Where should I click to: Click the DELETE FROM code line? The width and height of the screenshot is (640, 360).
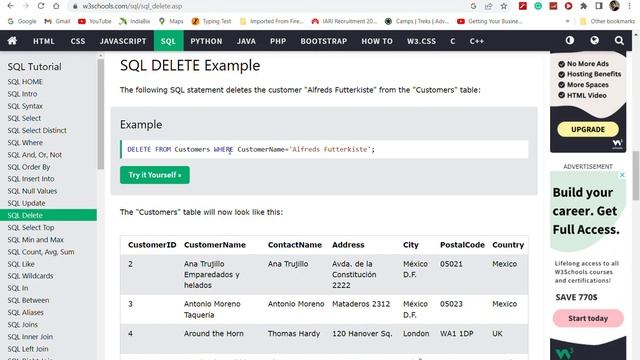(x=324, y=149)
